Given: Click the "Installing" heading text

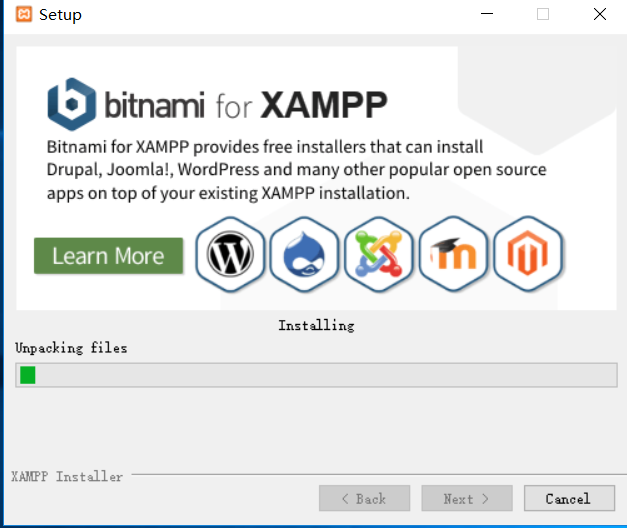Looking at the screenshot, I should pos(316,325).
